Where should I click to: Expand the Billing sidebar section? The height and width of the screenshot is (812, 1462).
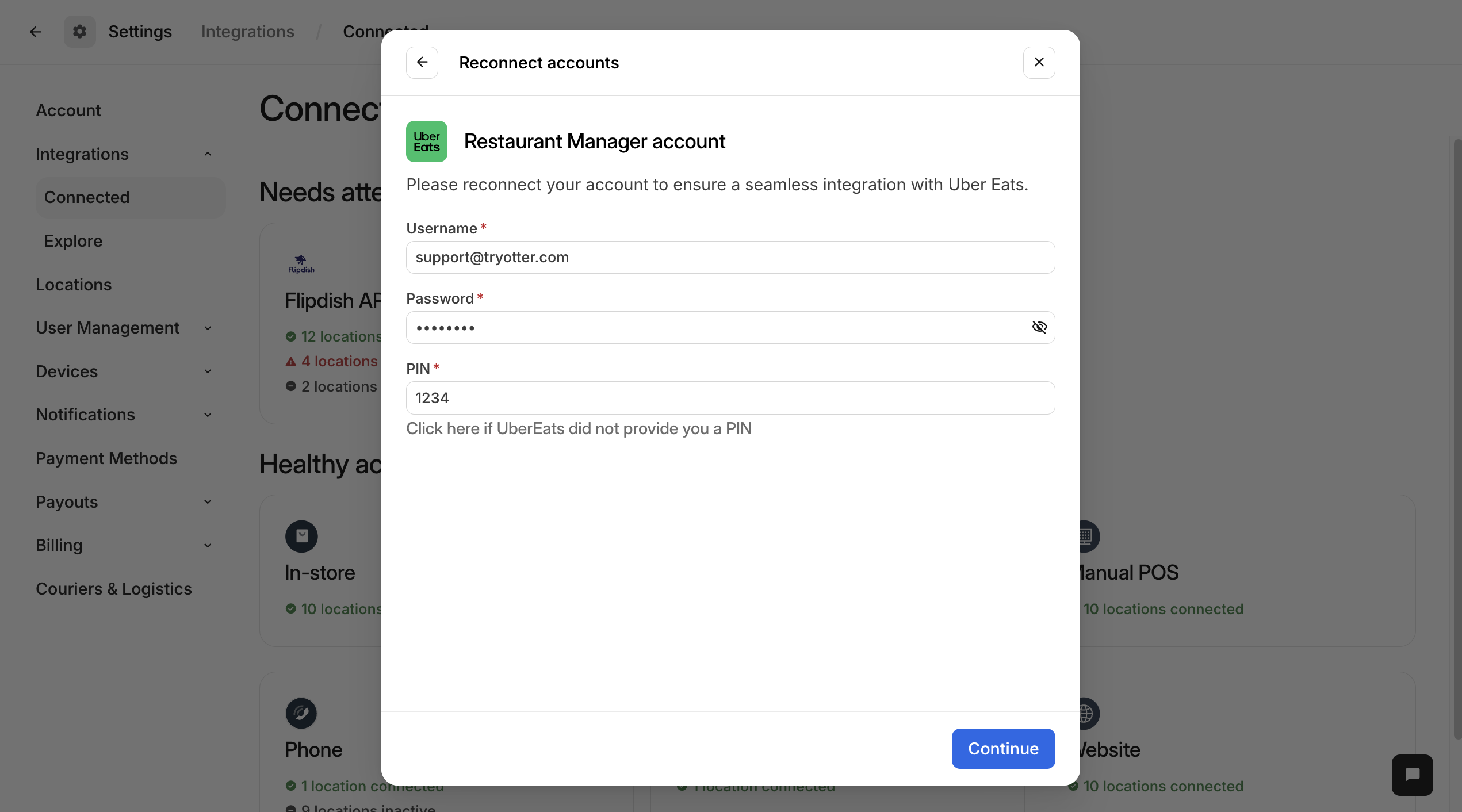tap(208, 545)
